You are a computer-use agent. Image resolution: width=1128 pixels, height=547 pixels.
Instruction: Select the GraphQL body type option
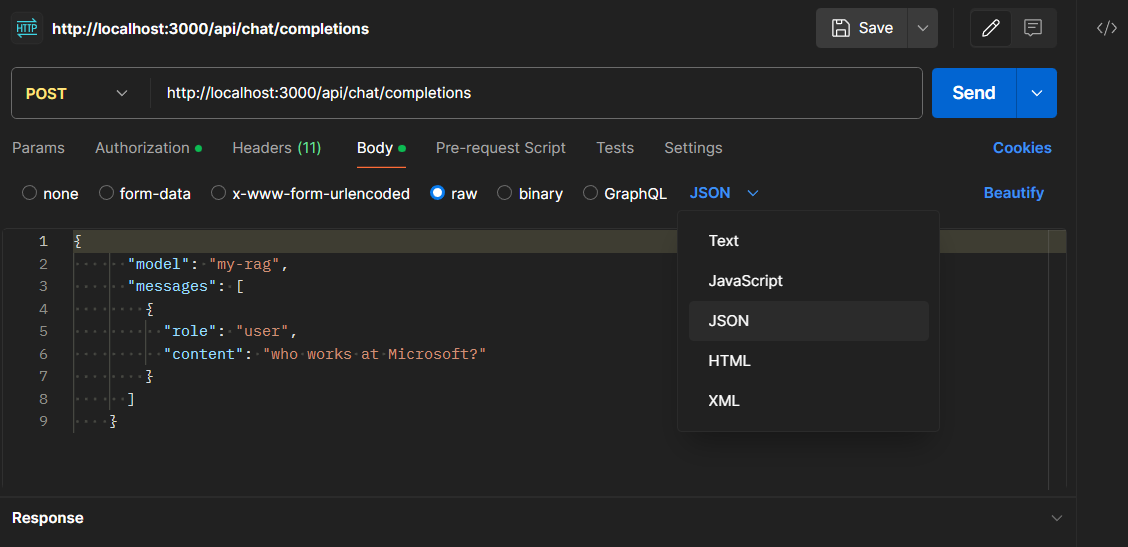pos(591,193)
